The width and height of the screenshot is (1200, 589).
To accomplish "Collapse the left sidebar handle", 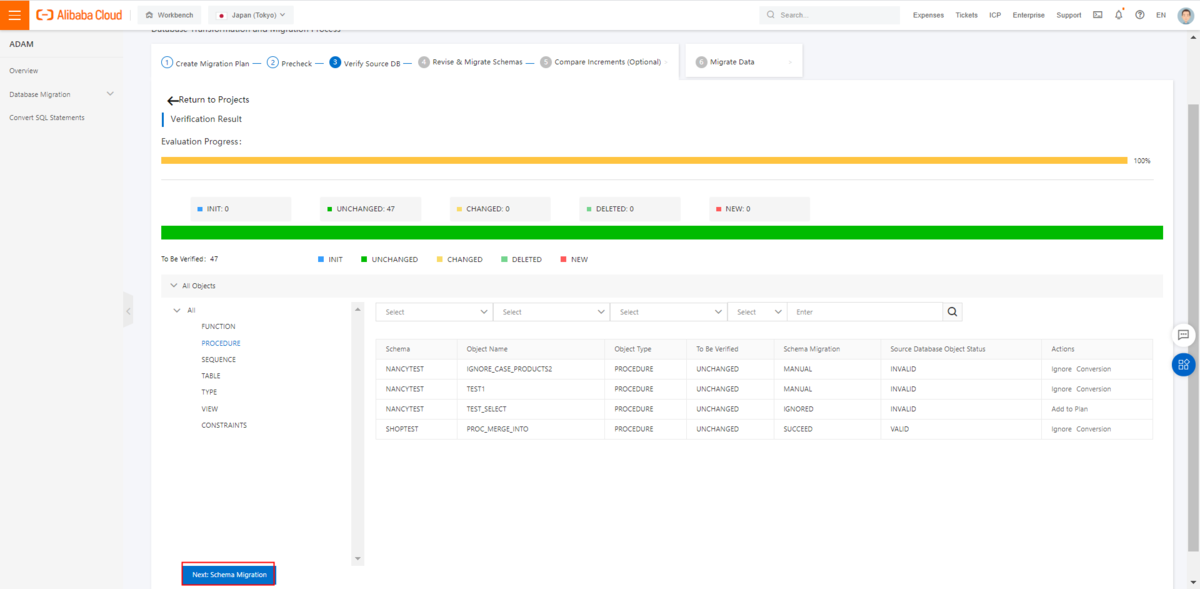I will click(127, 311).
